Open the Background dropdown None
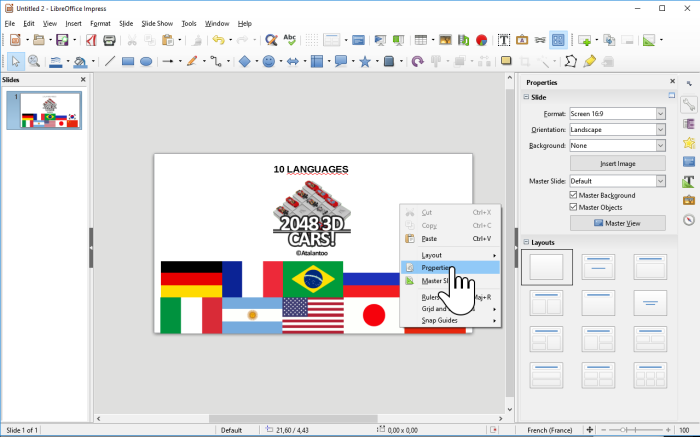 tap(617, 146)
